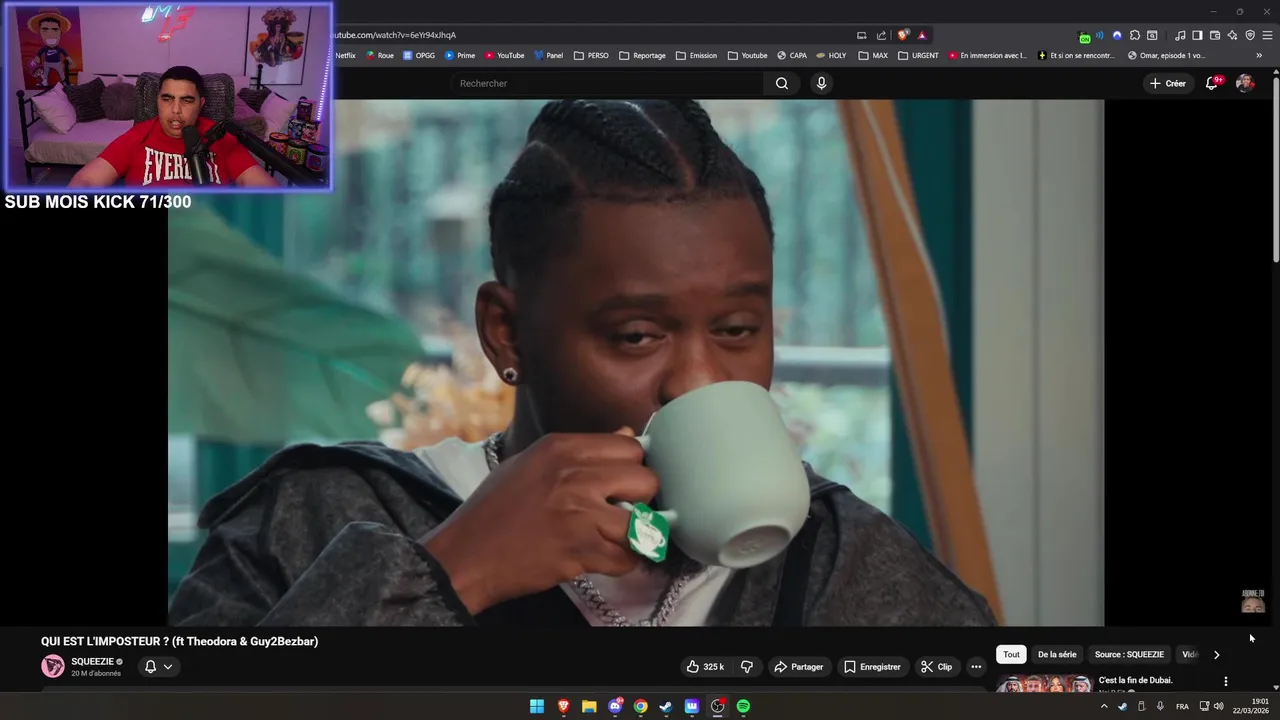The width and height of the screenshot is (1280, 720).
Task: Expand subscription options chevron beside bell
Action: tap(168, 667)
